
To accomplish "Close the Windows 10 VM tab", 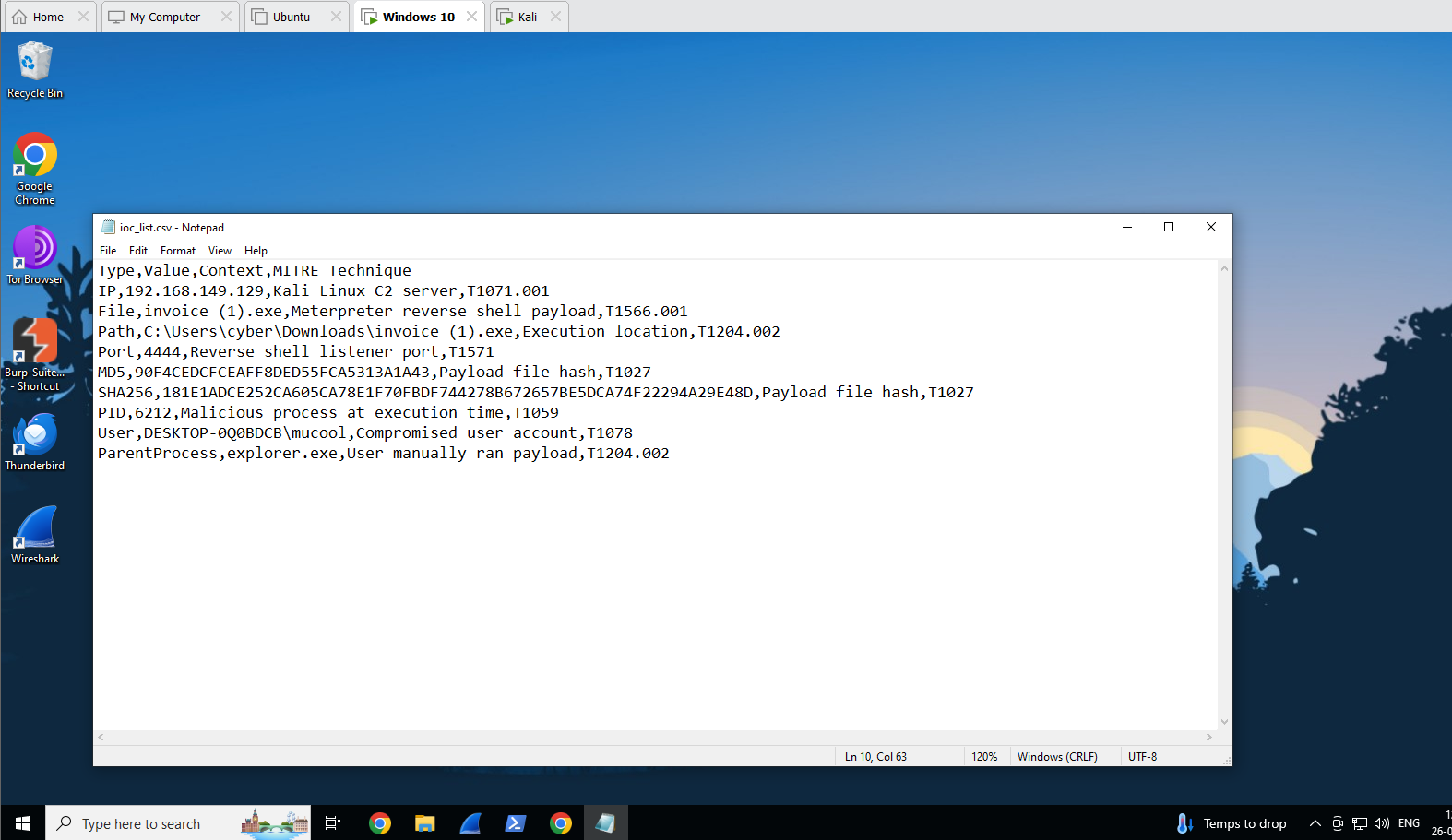I will tap(471, 17).
